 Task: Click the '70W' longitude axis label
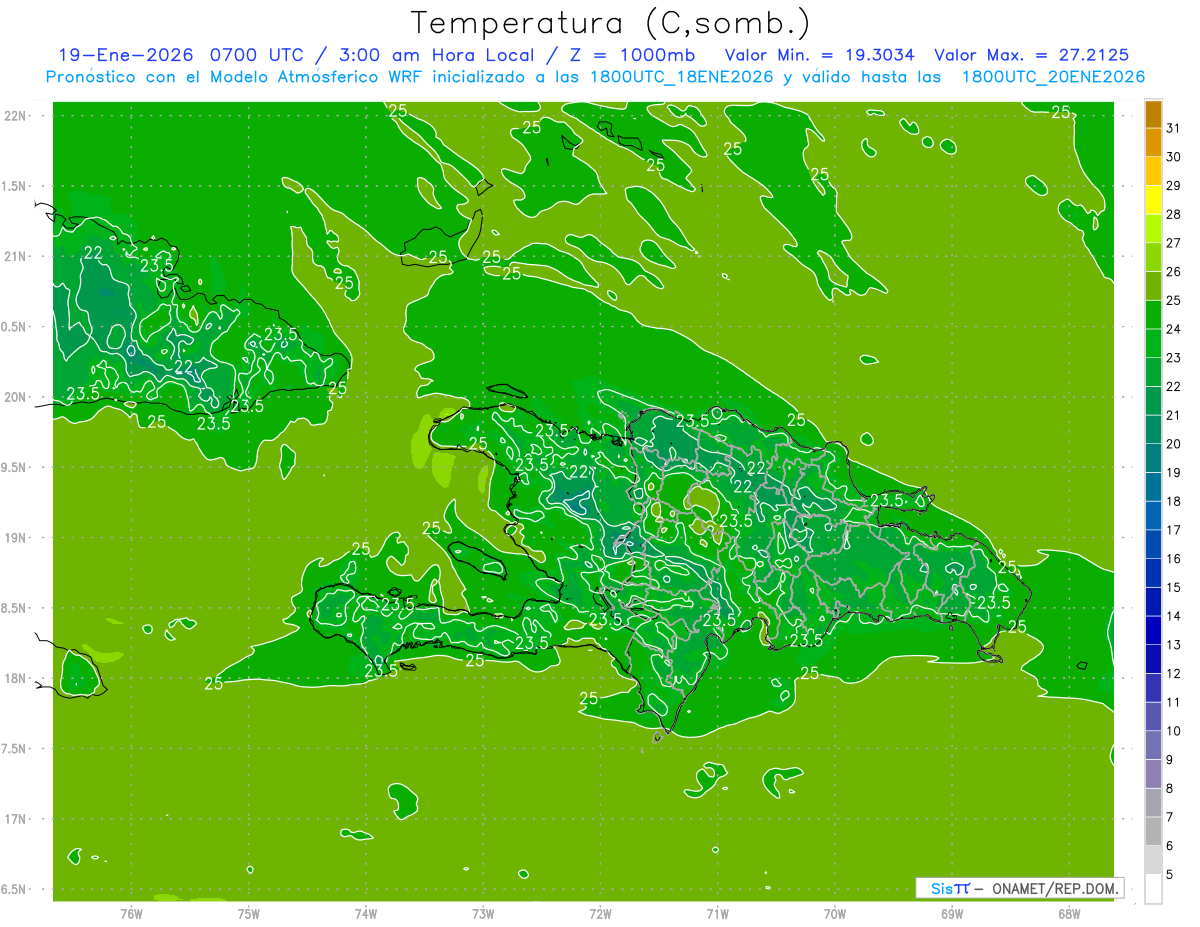(835, 913)
